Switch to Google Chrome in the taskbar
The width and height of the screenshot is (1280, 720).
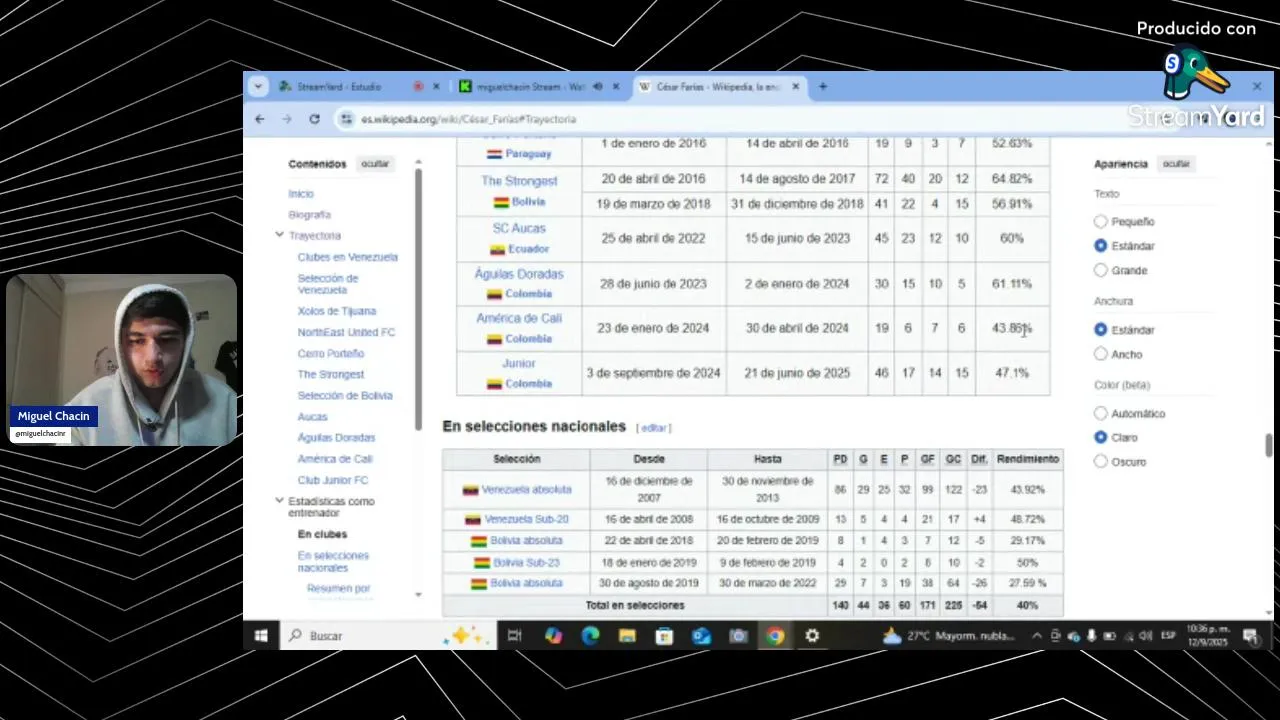[775, 636]
